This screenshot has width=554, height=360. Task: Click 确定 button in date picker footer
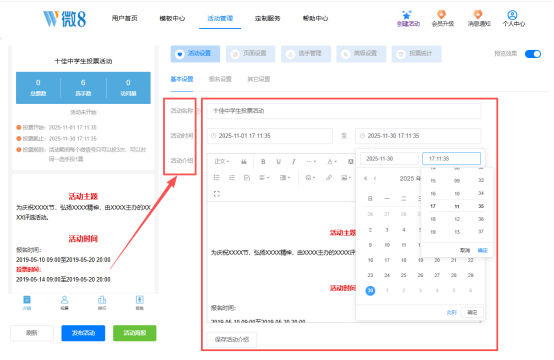pyautogui.click(x=472, y=313)
